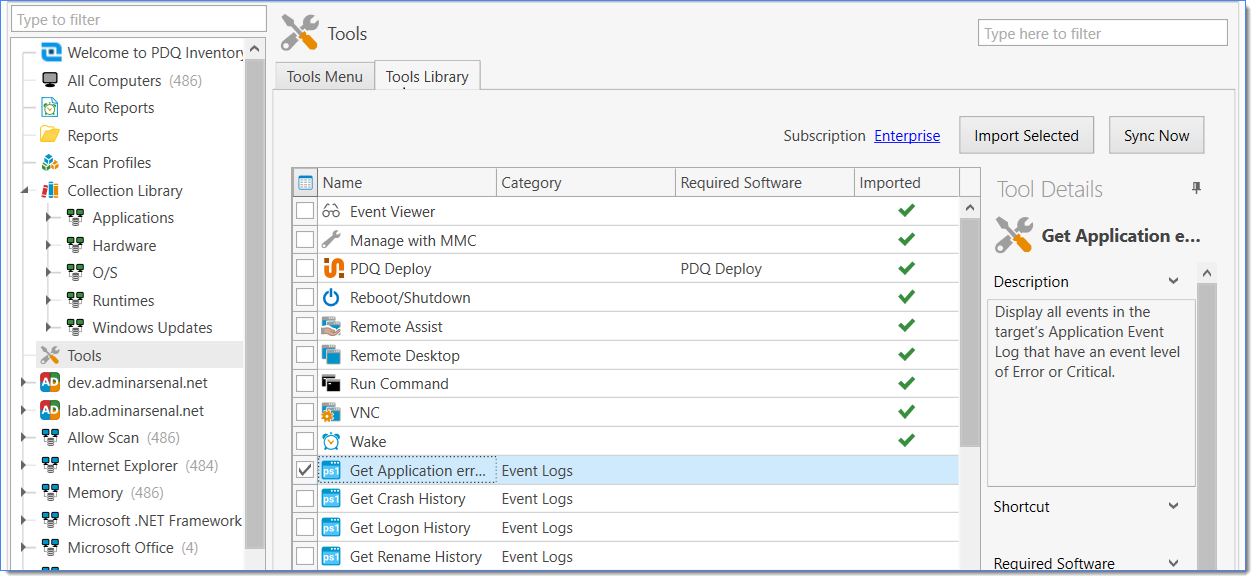Select the Tools Library tab

tap(427, 77)
